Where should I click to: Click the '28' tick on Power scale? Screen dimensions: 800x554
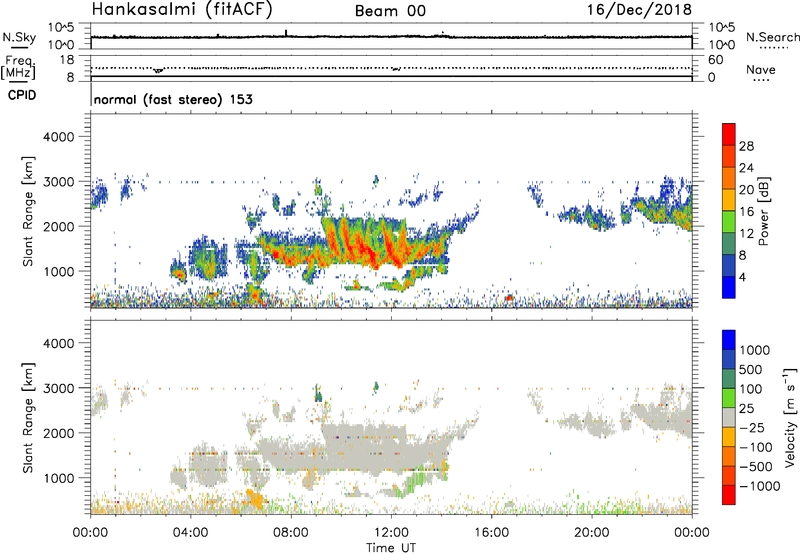(x=746, y=146)
